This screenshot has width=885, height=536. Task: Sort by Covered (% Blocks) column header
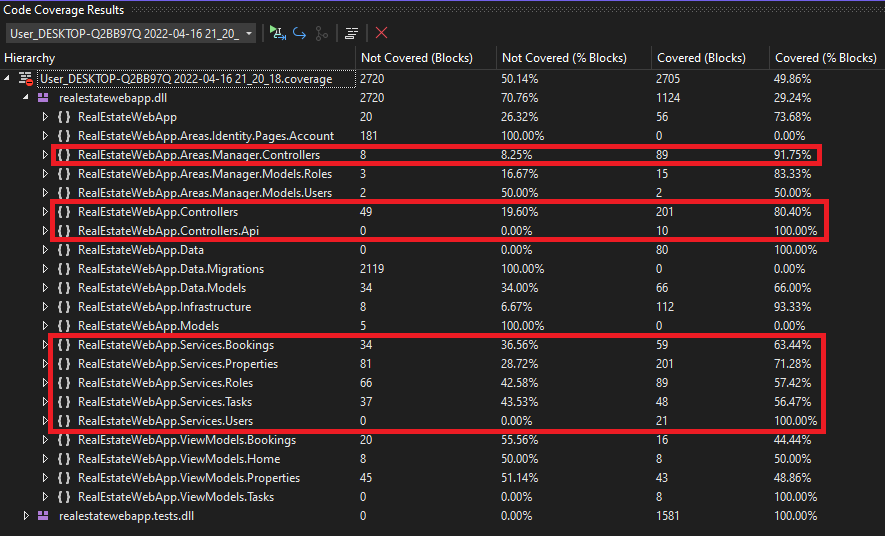point(827,58)
